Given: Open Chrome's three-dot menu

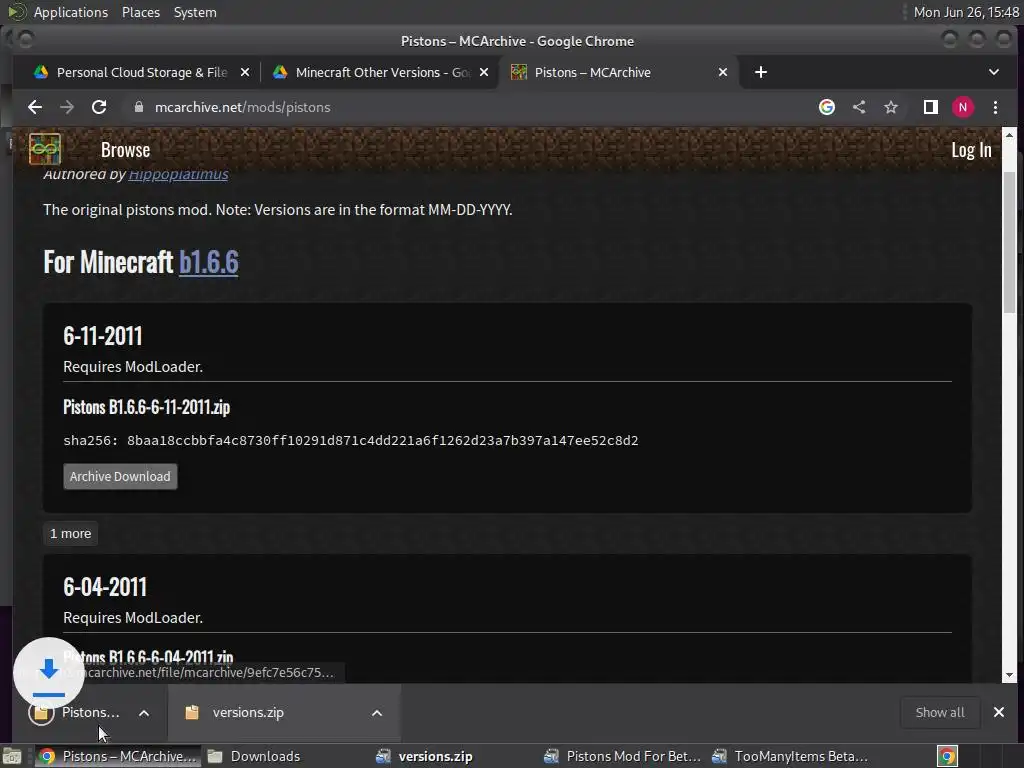Looking at the screenshot, I should click(995, 107).
